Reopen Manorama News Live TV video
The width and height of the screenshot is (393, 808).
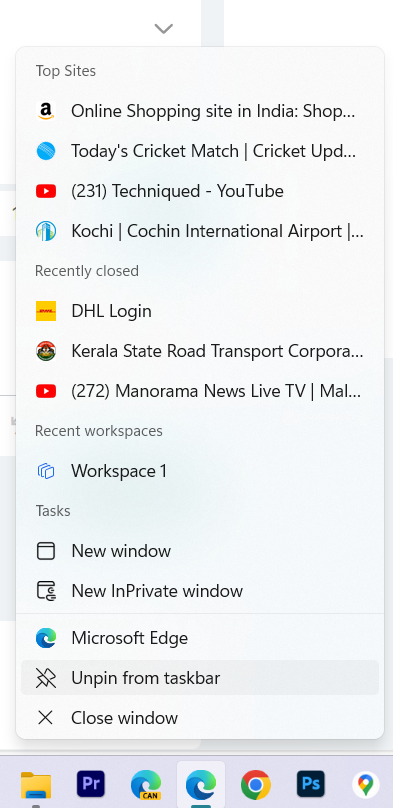click(200, 392)
